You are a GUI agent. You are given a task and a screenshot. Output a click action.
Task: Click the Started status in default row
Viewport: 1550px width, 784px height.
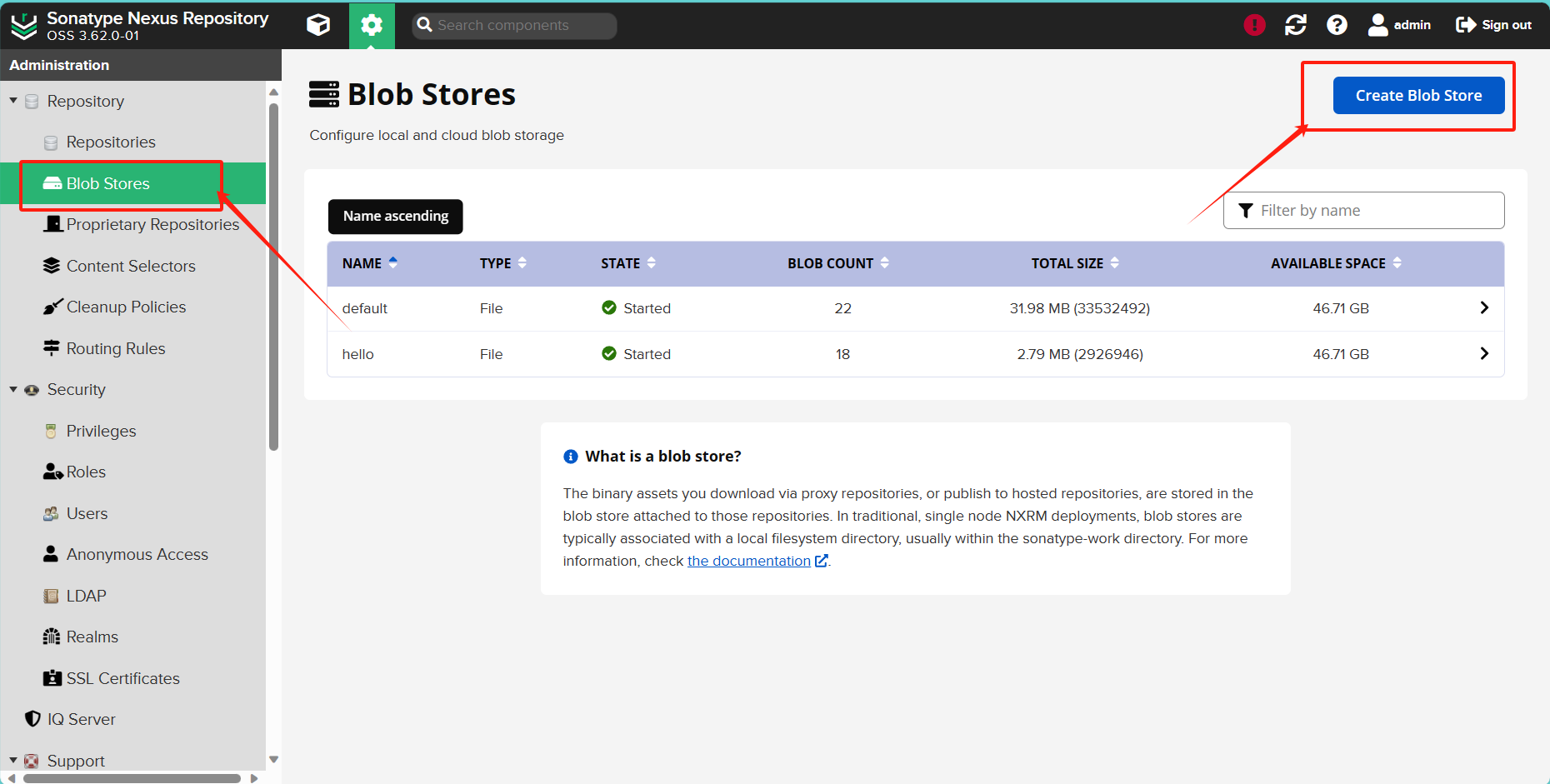click(636, 308)
